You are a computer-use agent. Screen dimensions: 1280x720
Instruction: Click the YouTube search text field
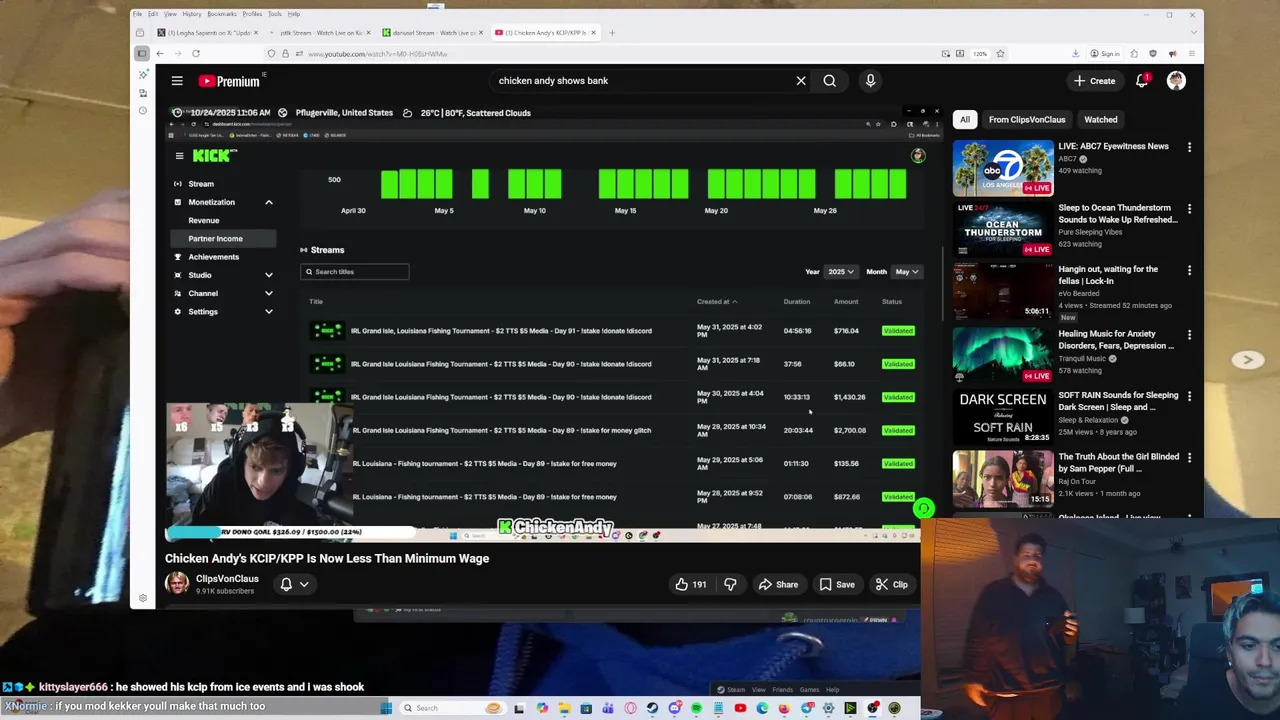[x=640, y=81]
